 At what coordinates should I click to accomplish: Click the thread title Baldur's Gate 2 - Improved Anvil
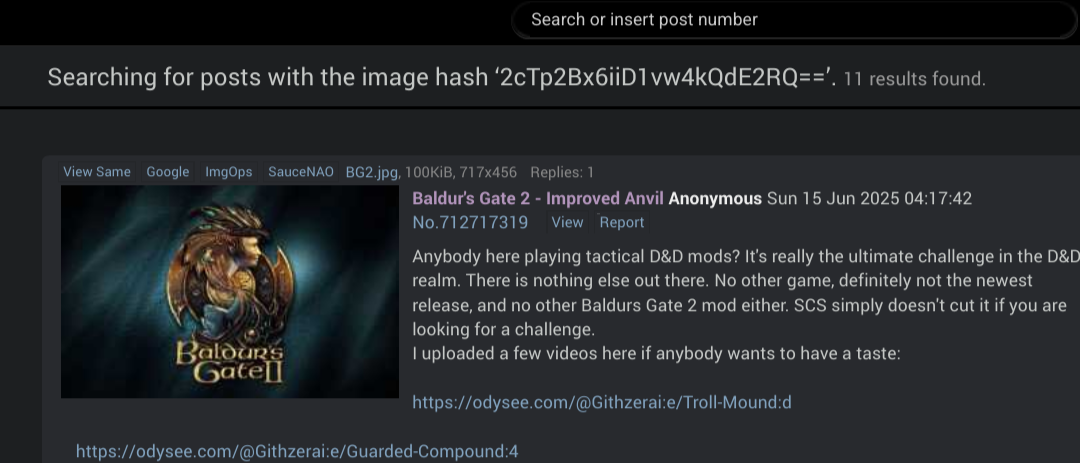pos(538,199)
